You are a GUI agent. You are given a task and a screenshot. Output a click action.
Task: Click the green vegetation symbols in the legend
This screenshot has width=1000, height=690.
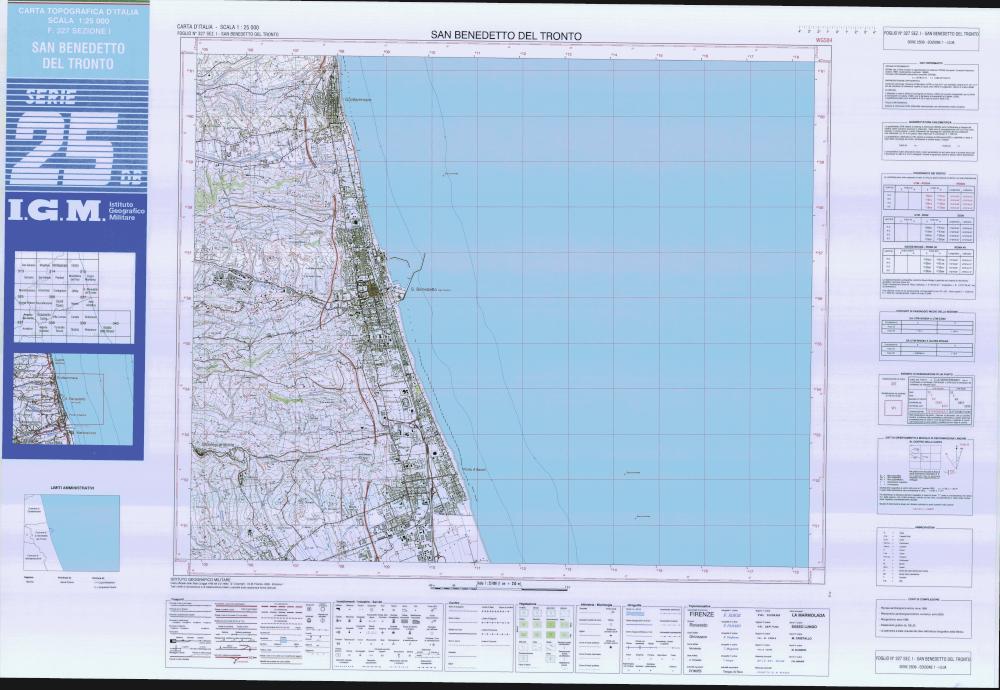[545, 631]
